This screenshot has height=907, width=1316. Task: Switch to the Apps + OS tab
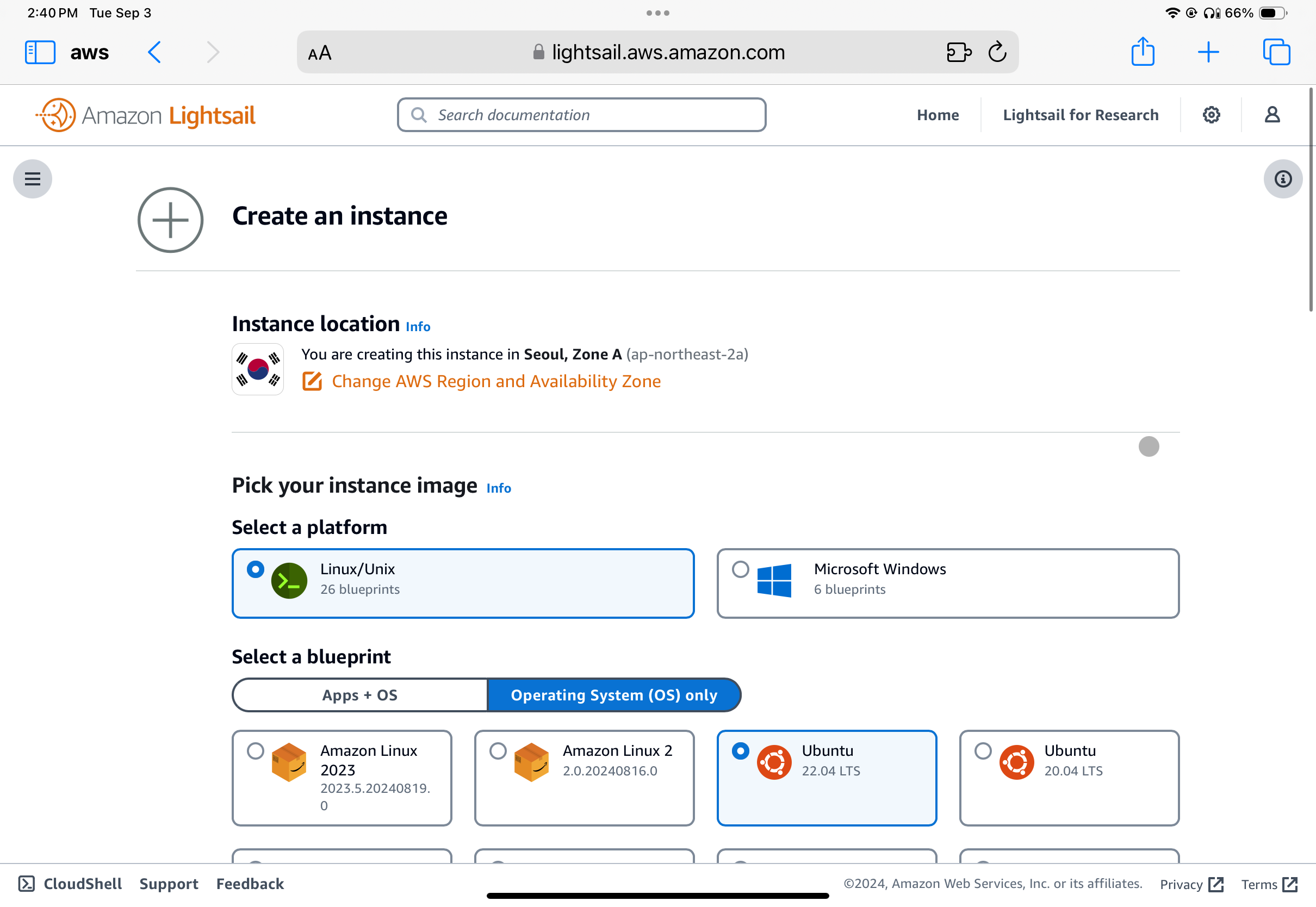click(359, 695)
